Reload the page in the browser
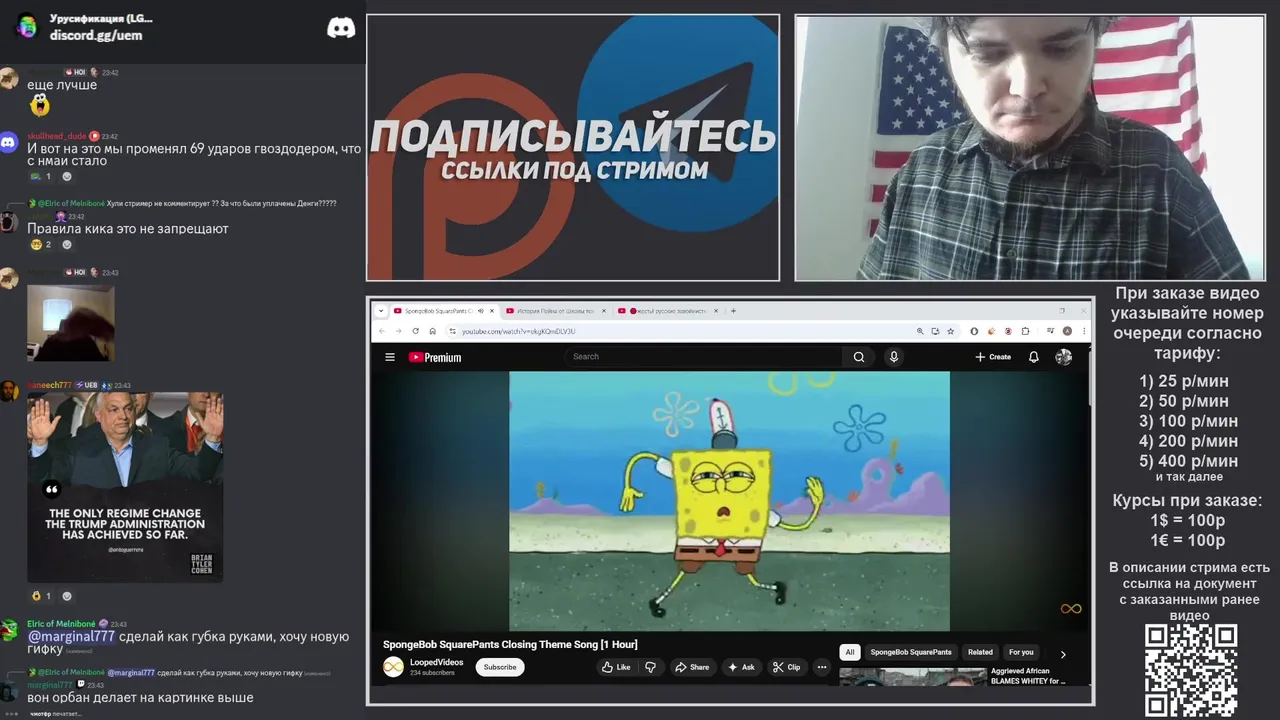 416,331
